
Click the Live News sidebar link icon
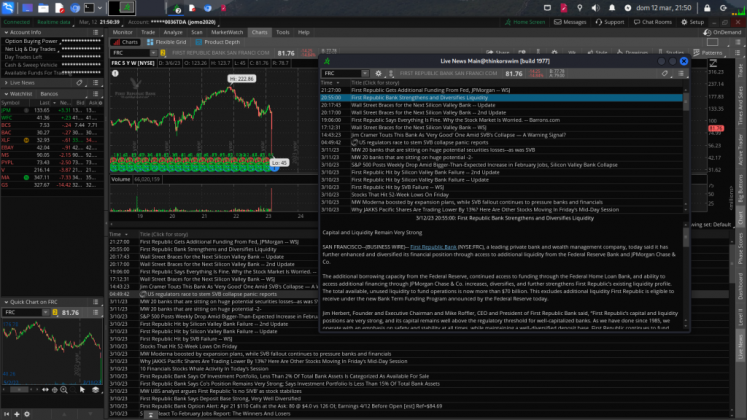[x=80, y=83]
